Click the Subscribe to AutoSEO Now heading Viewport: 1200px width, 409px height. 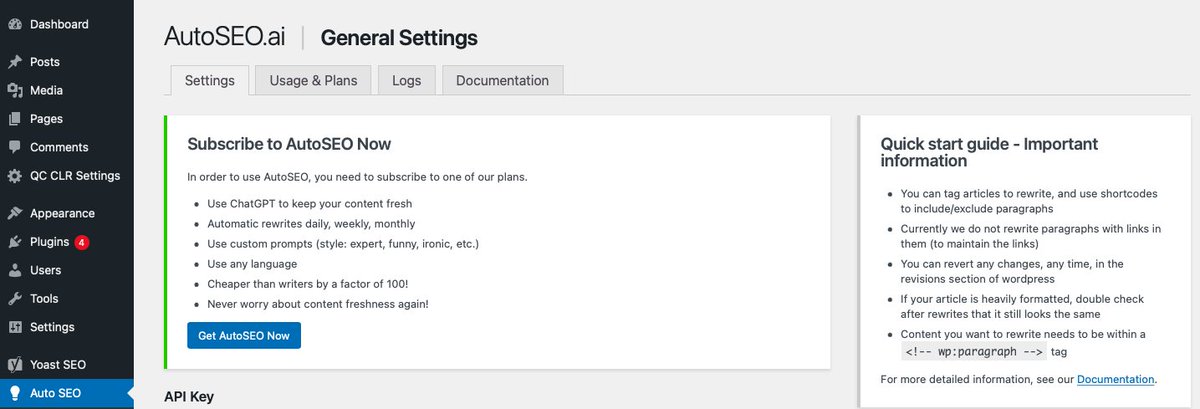289,144
